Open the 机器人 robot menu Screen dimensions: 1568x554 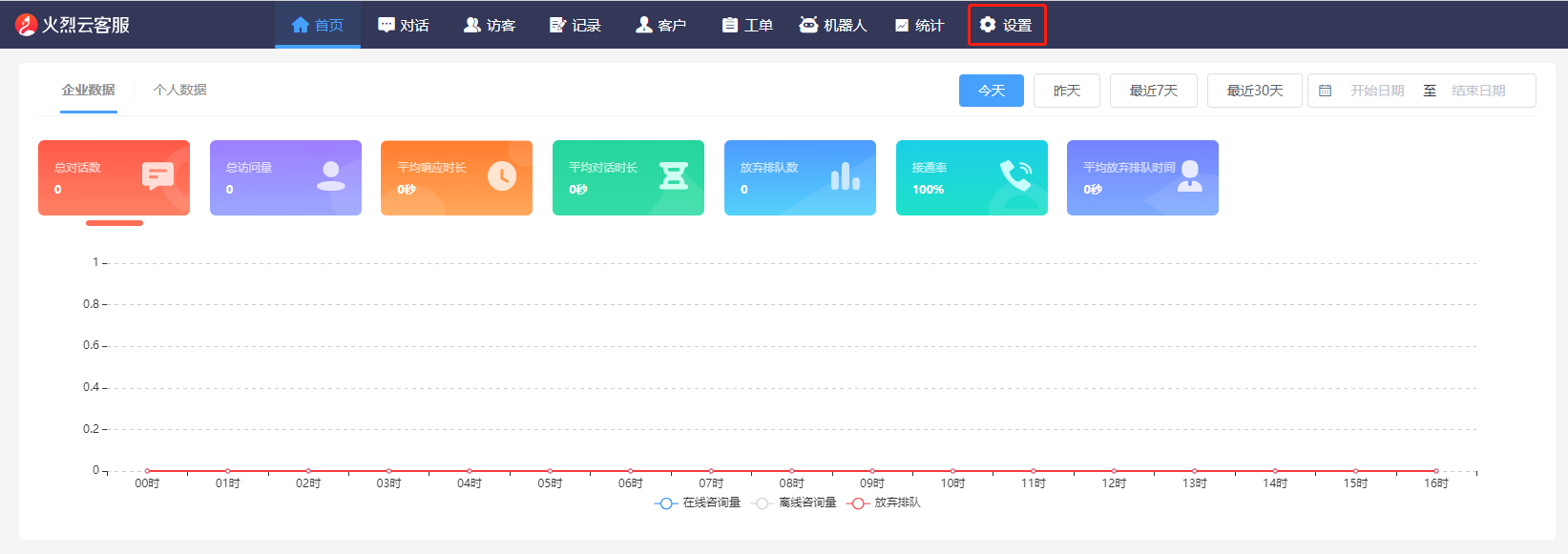[x=833, y=25]
